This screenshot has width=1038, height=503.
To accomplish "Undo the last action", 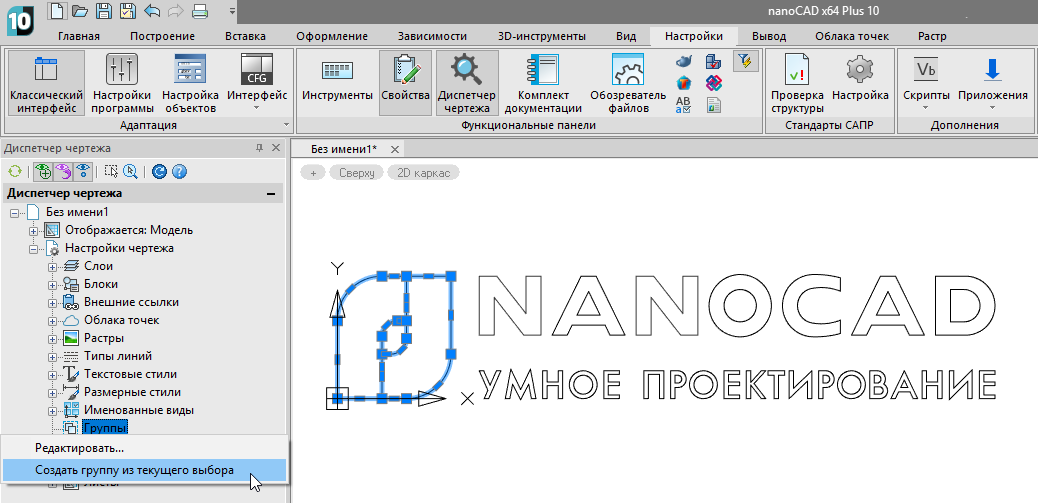I will 152,11.
